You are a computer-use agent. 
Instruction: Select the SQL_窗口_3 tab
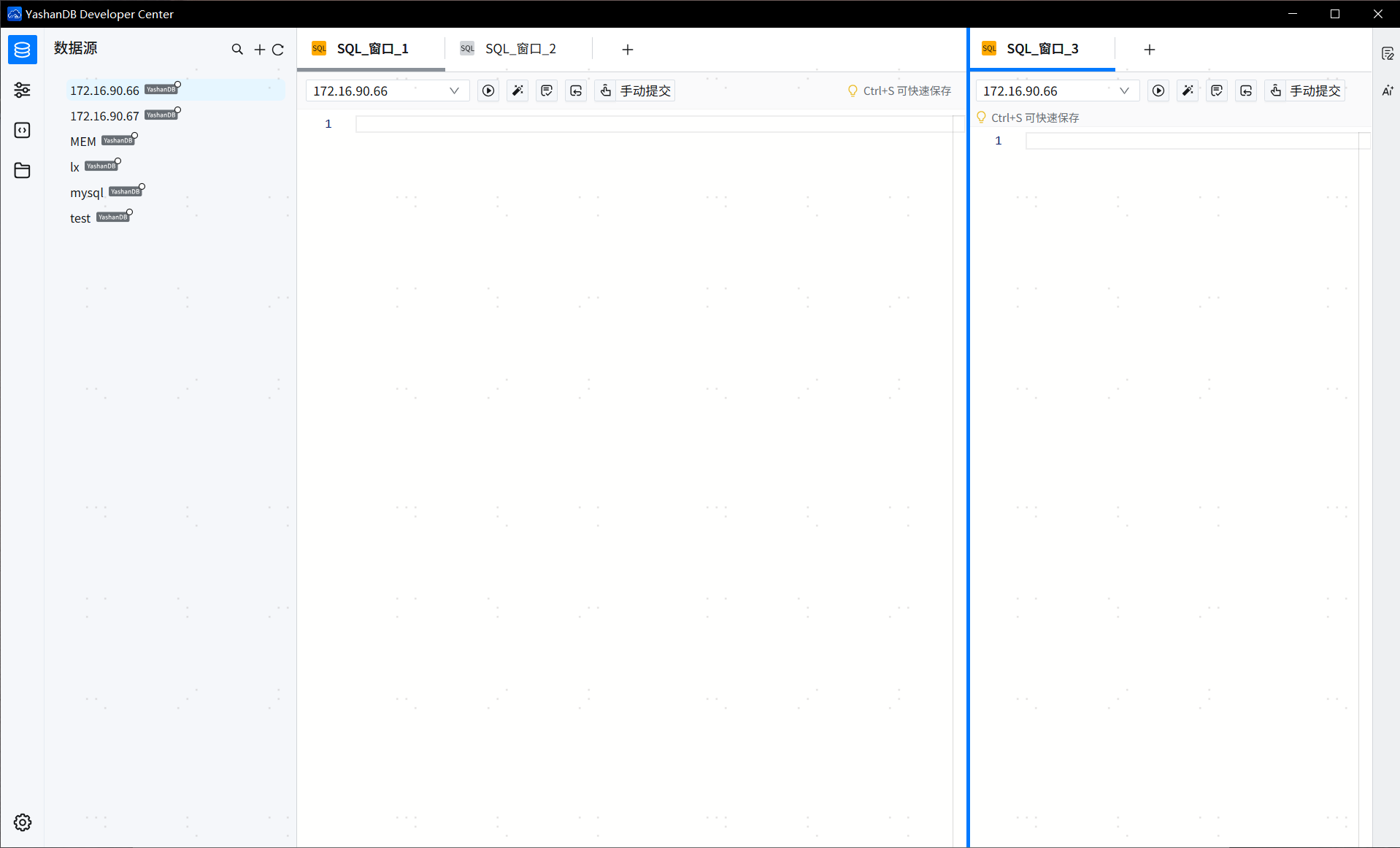1042,48
